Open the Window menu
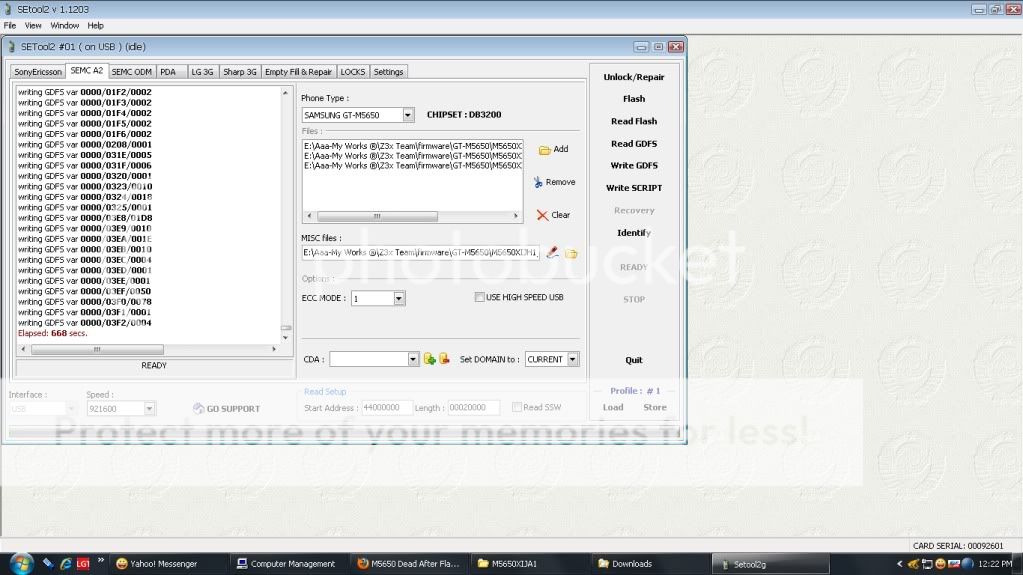Image resolution: width=1023 pixels, height=575 pixels. pyautogui.click(x=65, y=25)
